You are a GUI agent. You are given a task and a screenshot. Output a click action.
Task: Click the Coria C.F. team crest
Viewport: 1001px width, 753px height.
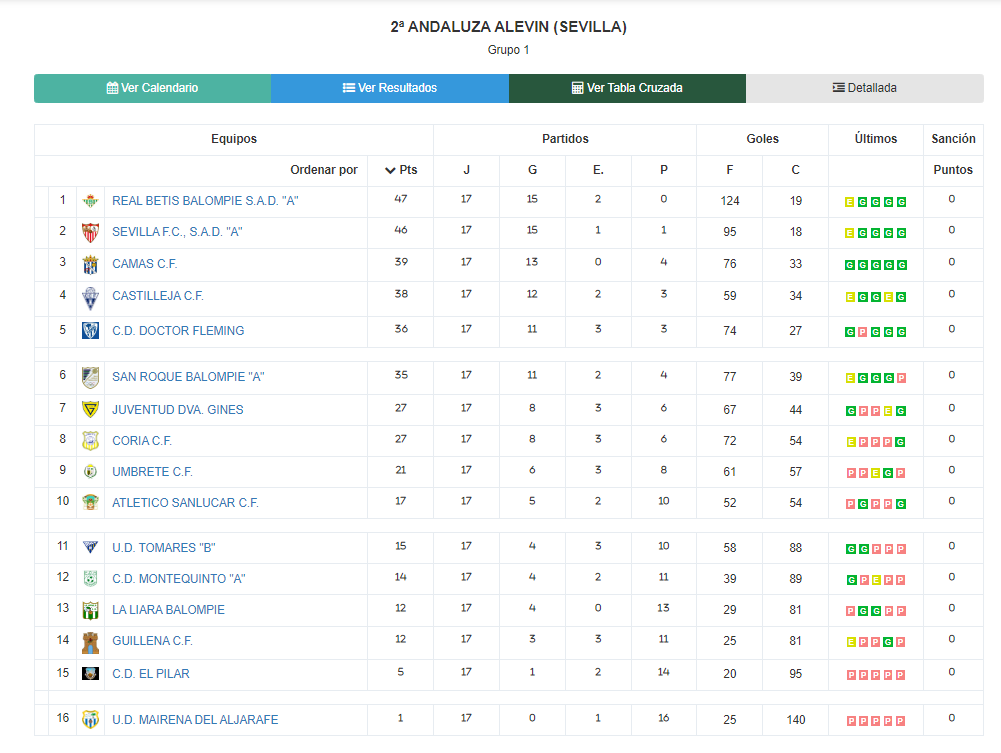pos(91,440)
